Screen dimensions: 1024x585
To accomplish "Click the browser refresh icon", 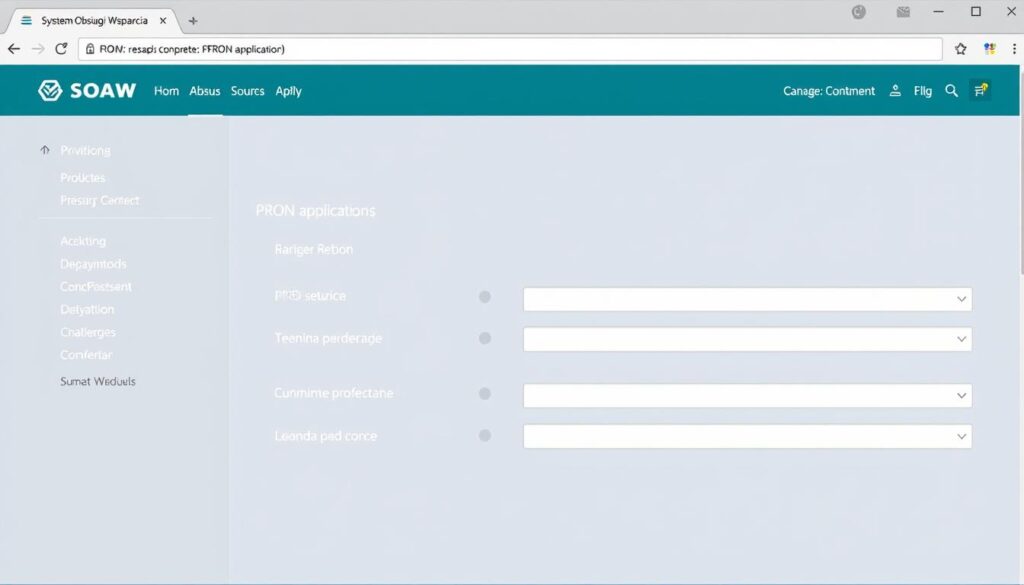I will click(63, 48).
